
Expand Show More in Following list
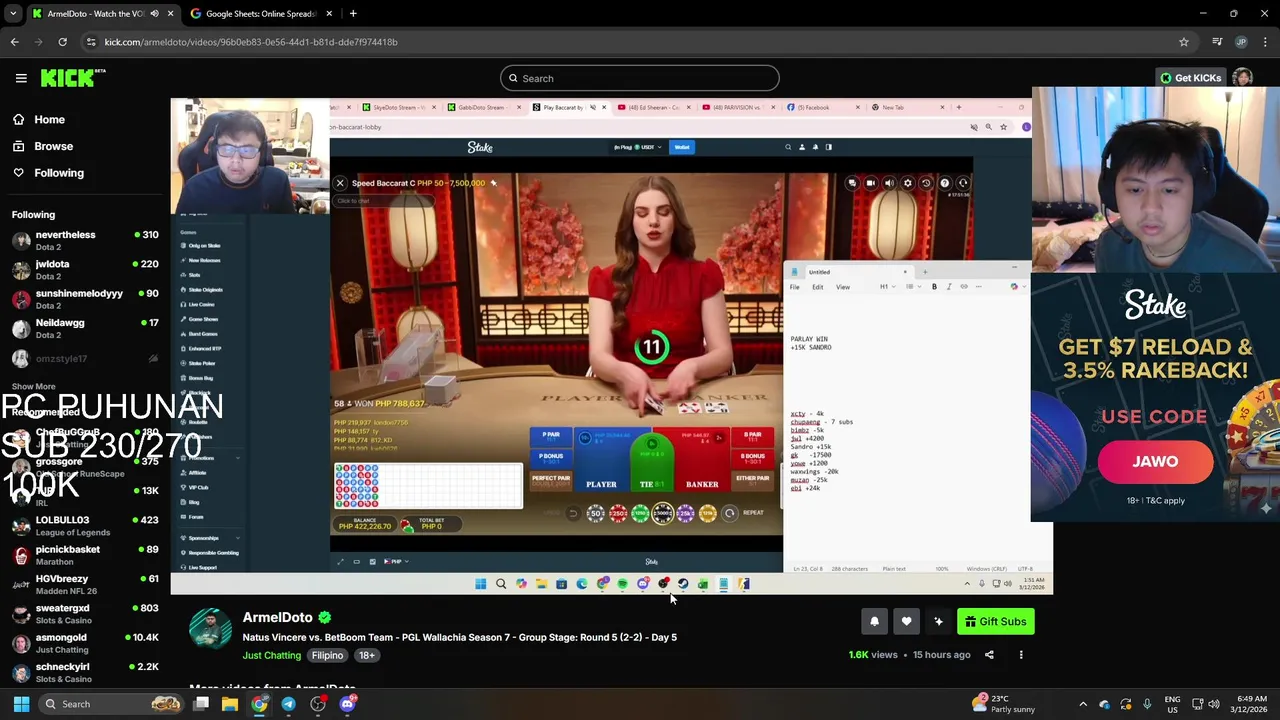(x=33, y=386)
